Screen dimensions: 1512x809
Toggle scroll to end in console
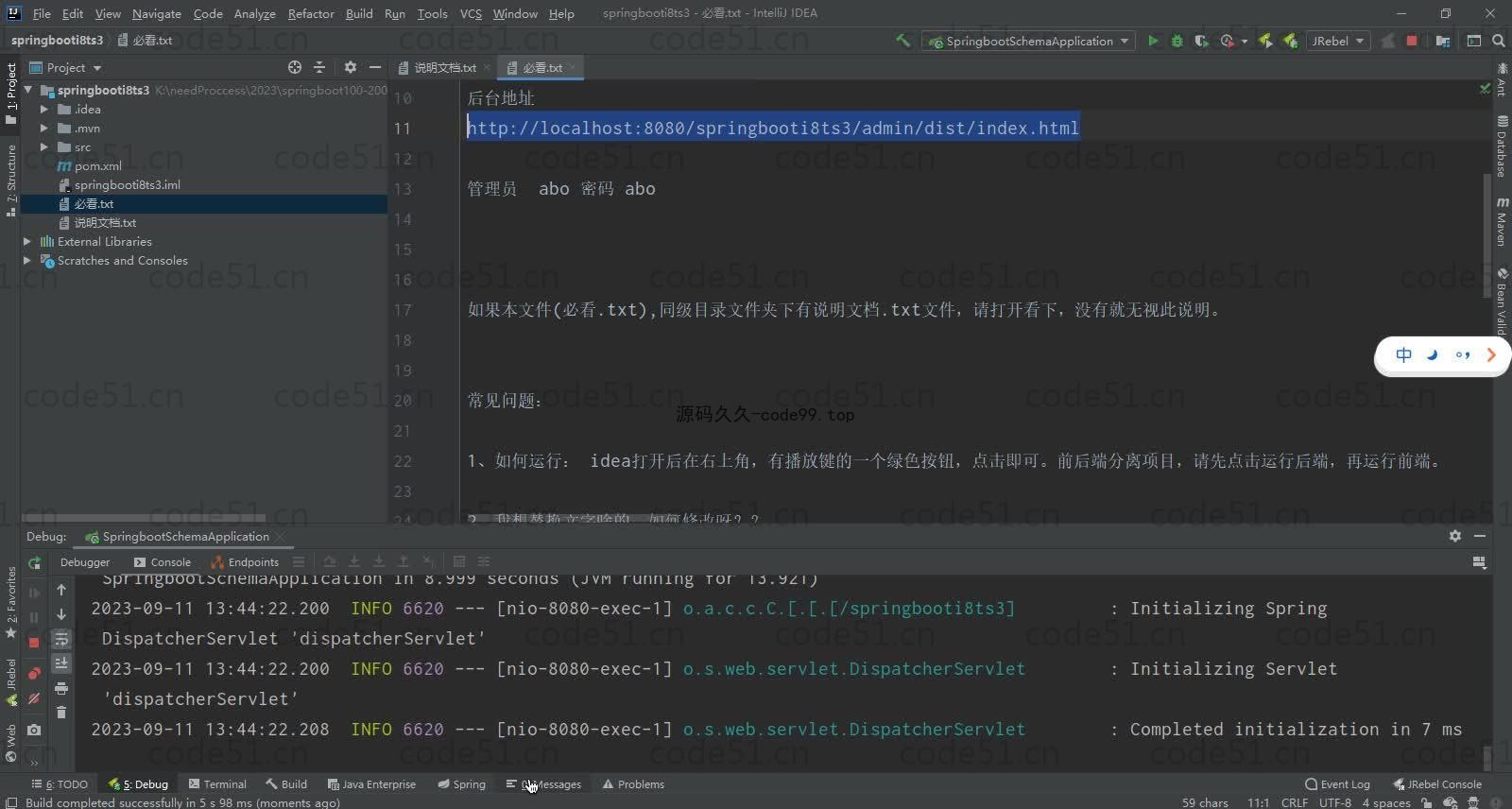[61, 663]
